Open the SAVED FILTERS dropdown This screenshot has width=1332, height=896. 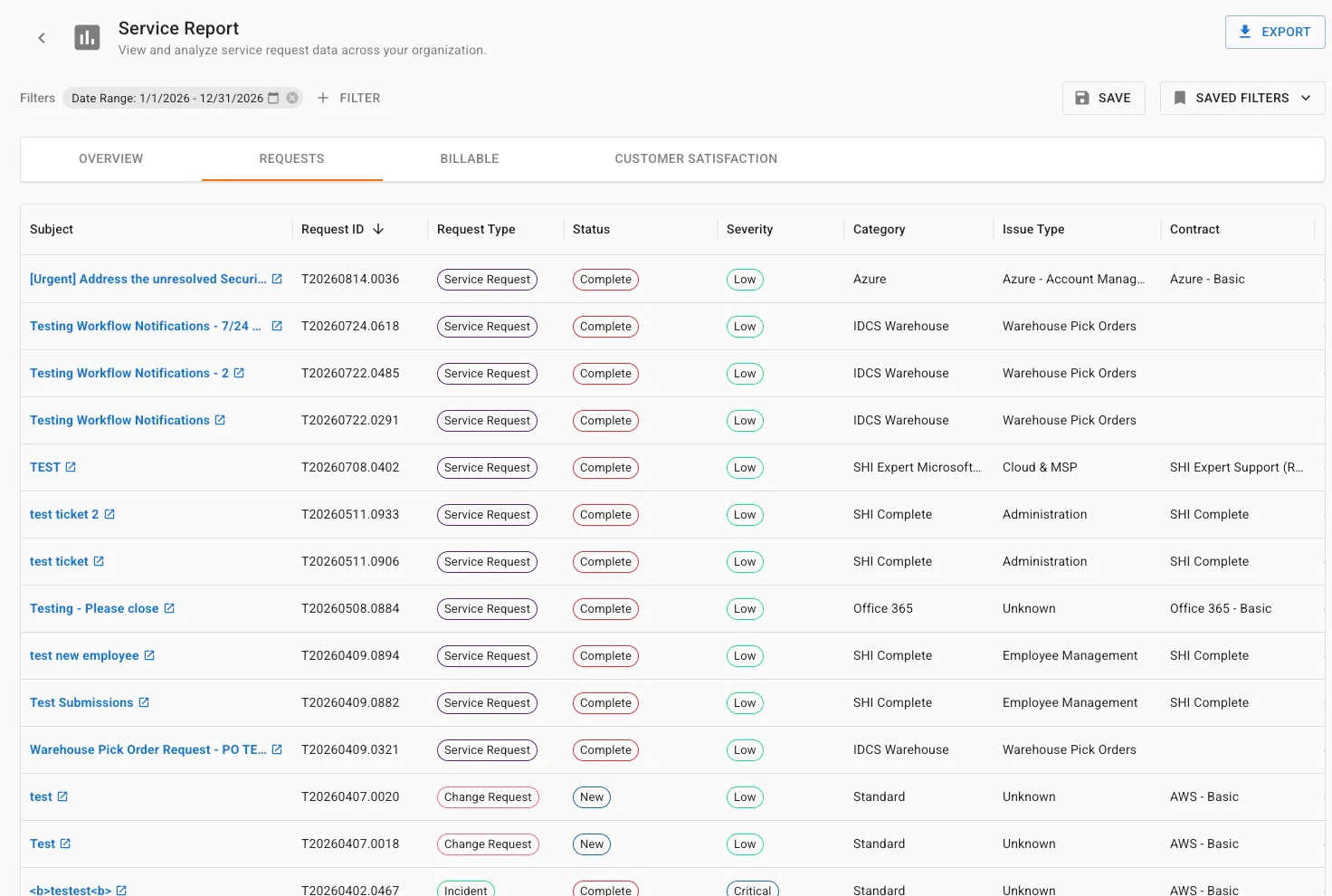(x=1242, y=98)
